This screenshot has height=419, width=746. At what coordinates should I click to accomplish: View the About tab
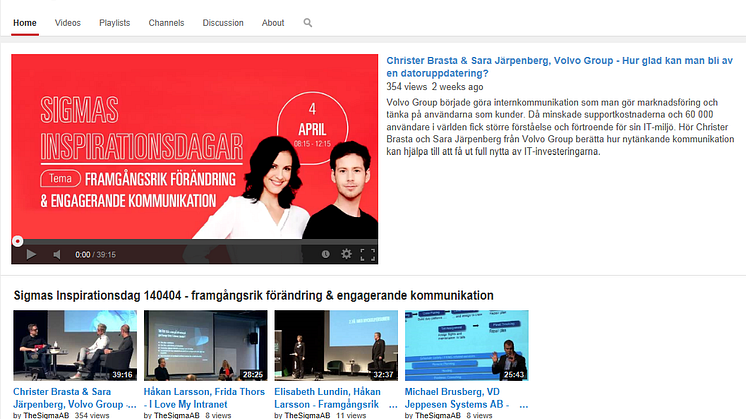pyautogui.click(x=273, y=23)
